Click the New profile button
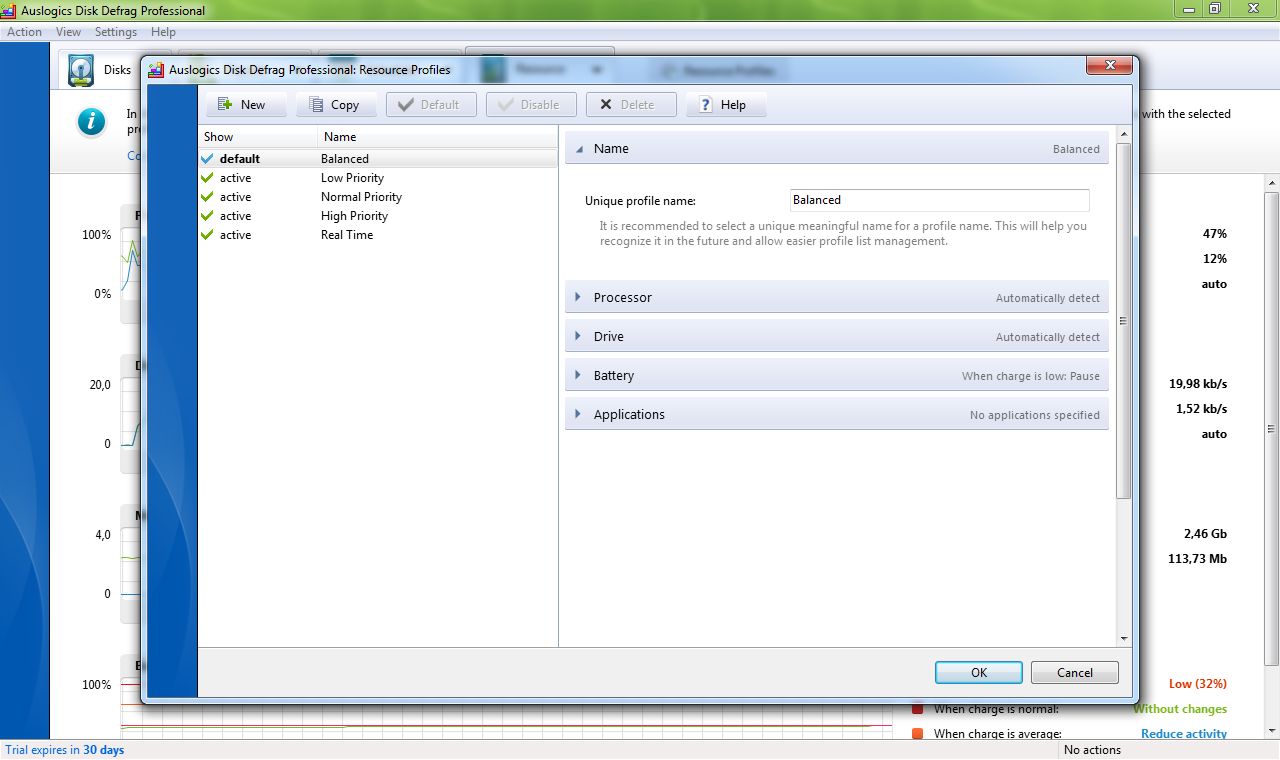This screenshot has width=1280, height=760. click(246, 104)
